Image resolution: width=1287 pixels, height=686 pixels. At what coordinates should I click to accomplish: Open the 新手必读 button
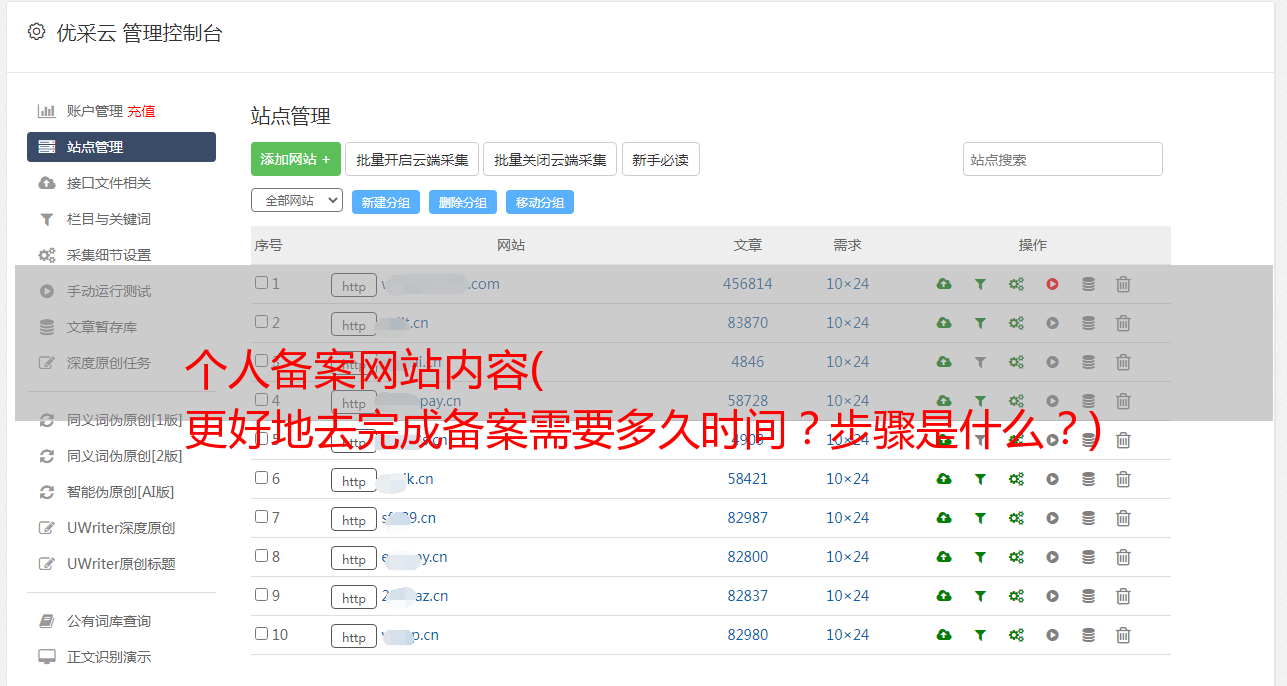pos(661,159)
